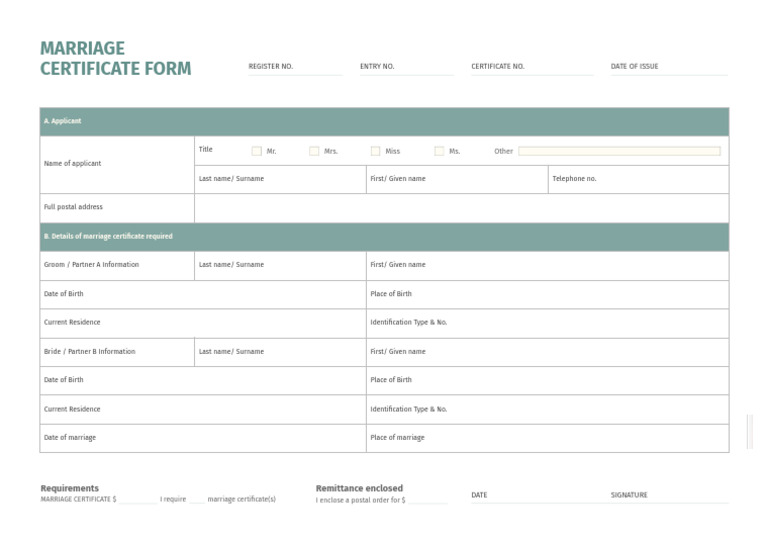
Task: Click the 'A. Applicant' section header
Action: (384, 121)
